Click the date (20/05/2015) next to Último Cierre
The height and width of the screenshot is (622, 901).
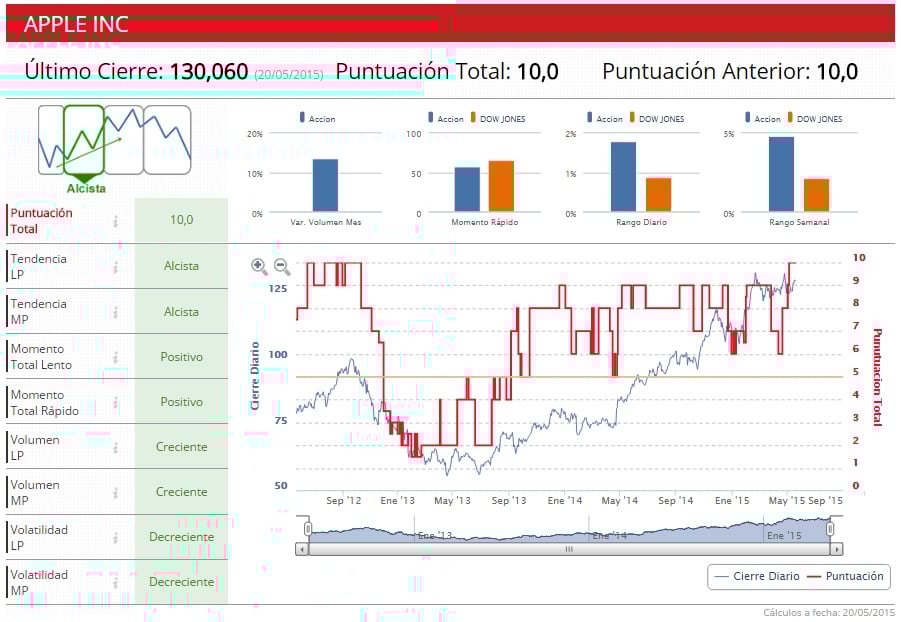tap(289, 75)
